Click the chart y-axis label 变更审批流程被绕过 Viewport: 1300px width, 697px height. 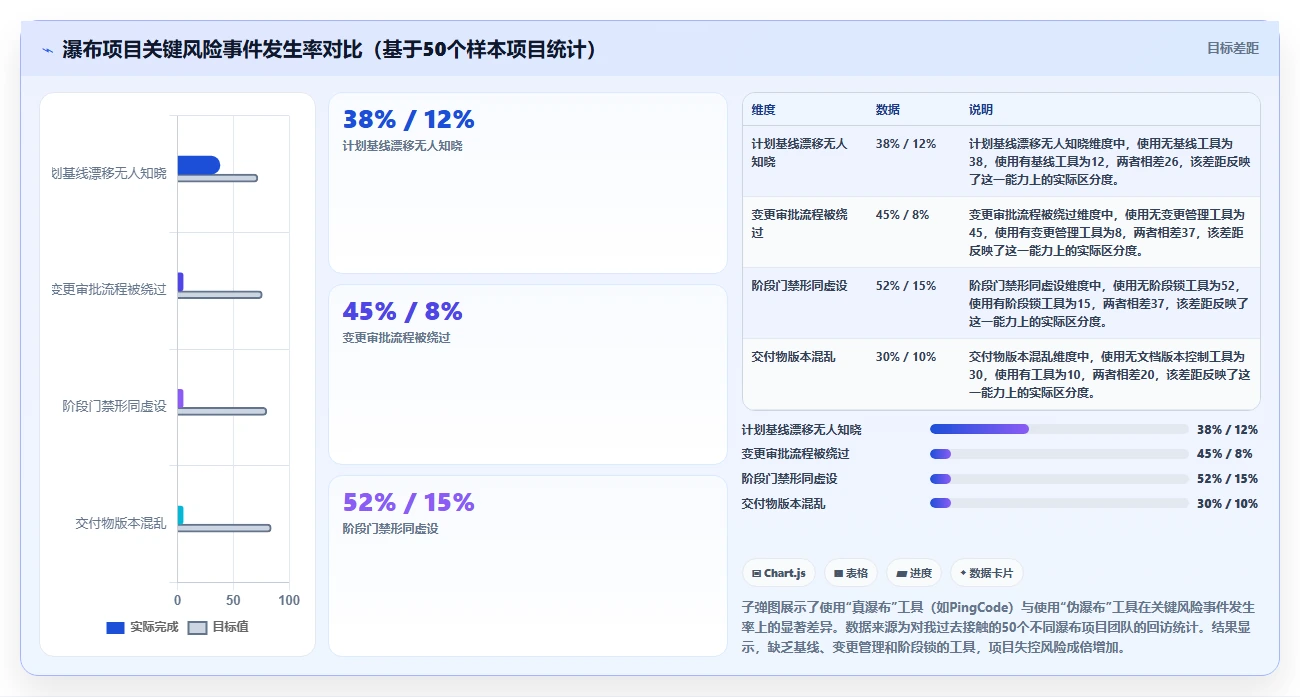(109, 290)
